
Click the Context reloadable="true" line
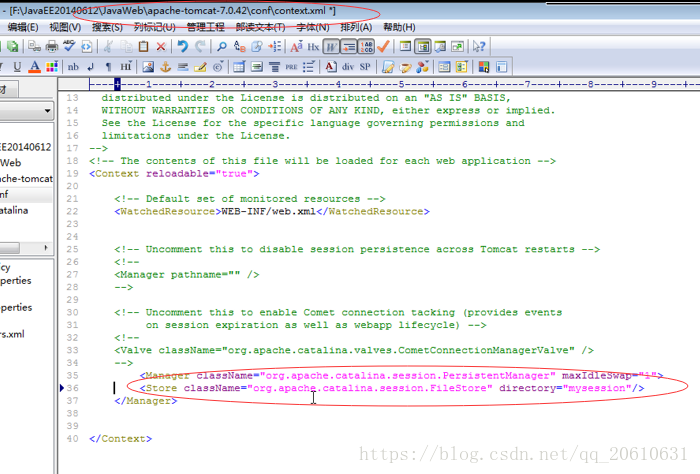click(174, 174)
